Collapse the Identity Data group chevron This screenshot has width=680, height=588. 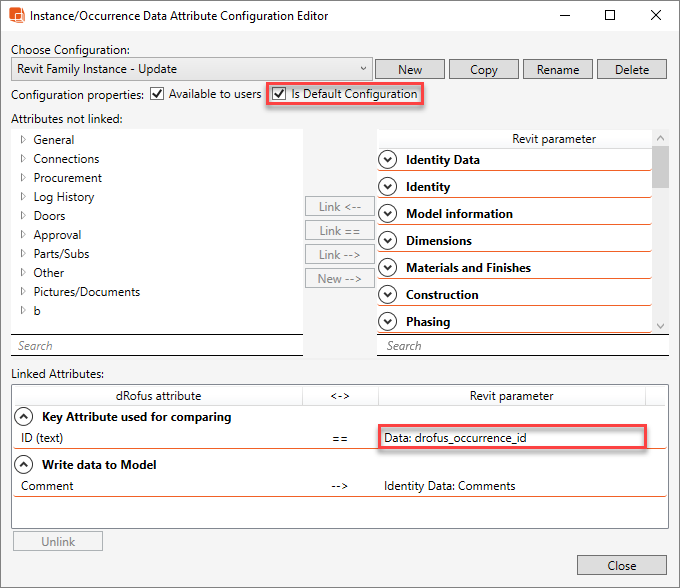[388, 160]
